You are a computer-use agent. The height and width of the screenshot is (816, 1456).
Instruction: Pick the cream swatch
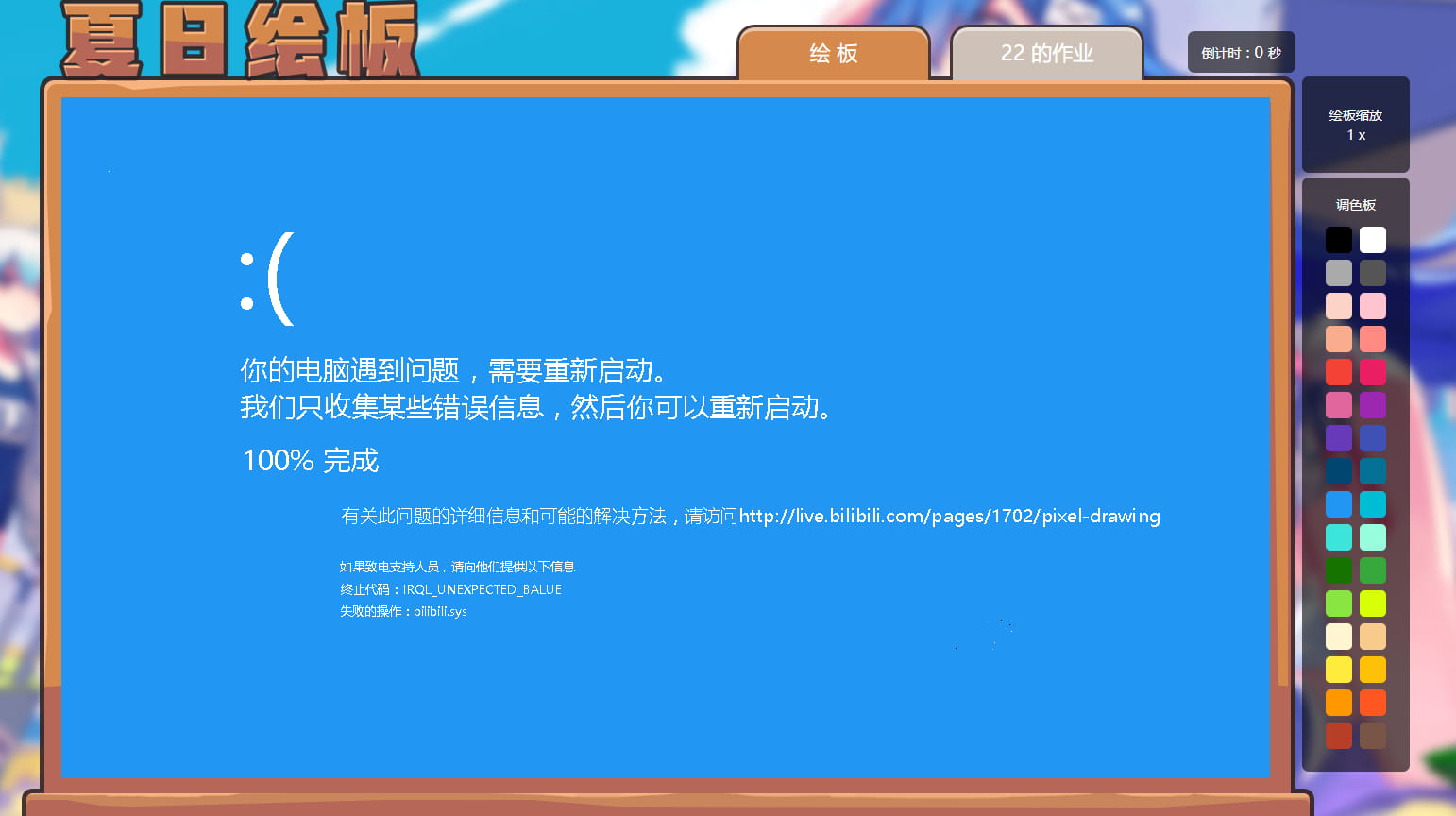1339,637
